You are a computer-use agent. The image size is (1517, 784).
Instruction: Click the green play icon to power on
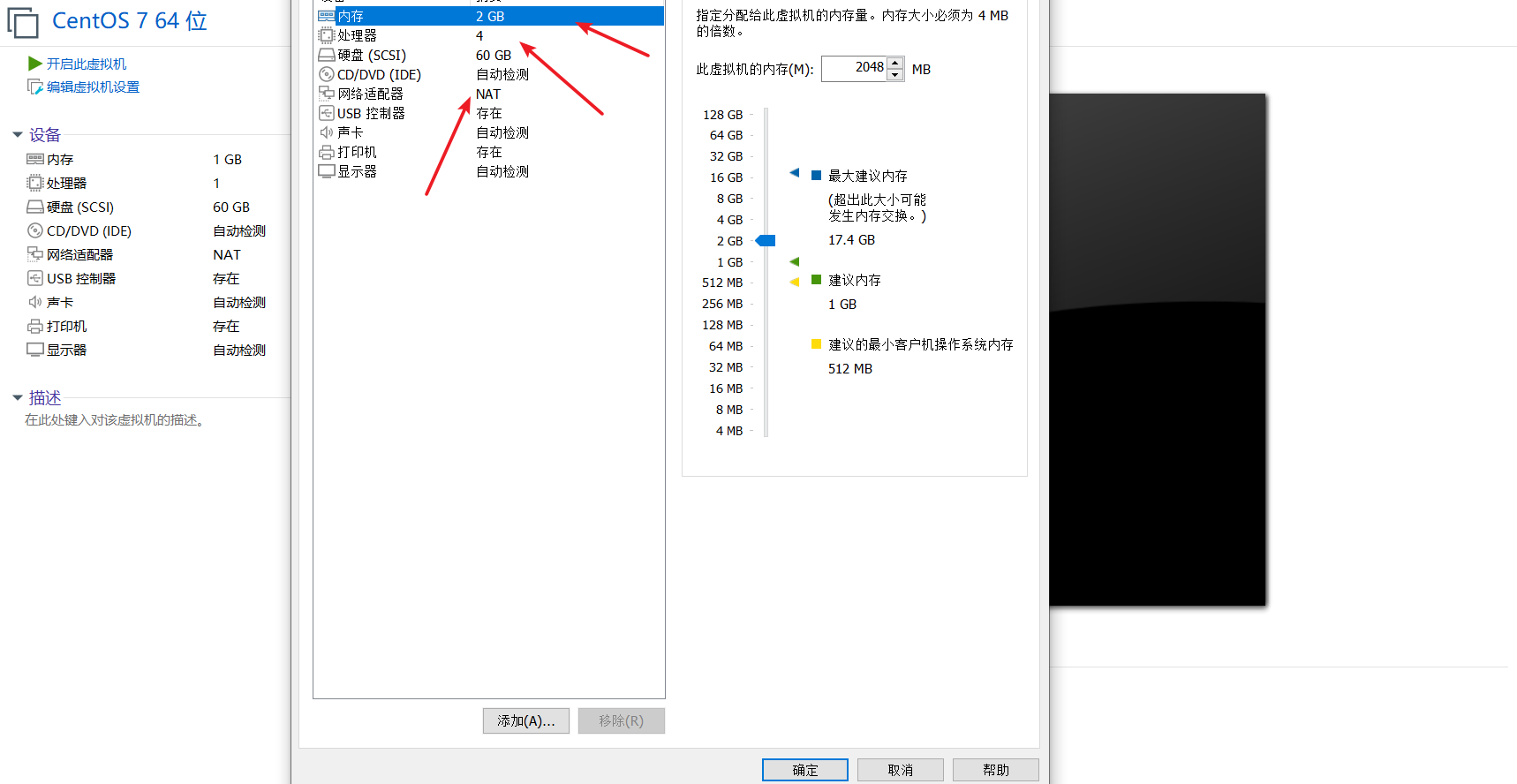(x=34, y=64)
